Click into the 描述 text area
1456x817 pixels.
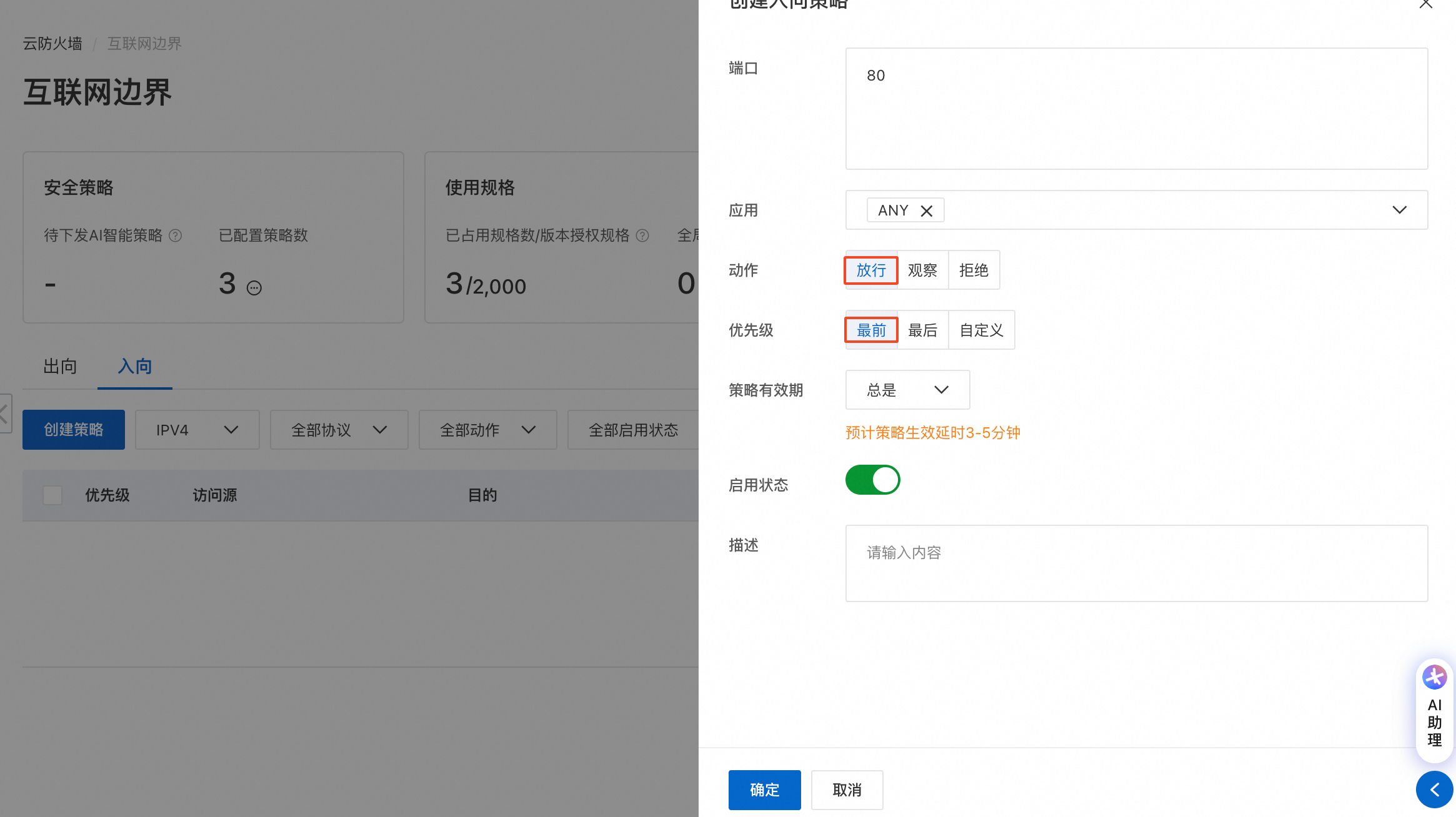1136,563
